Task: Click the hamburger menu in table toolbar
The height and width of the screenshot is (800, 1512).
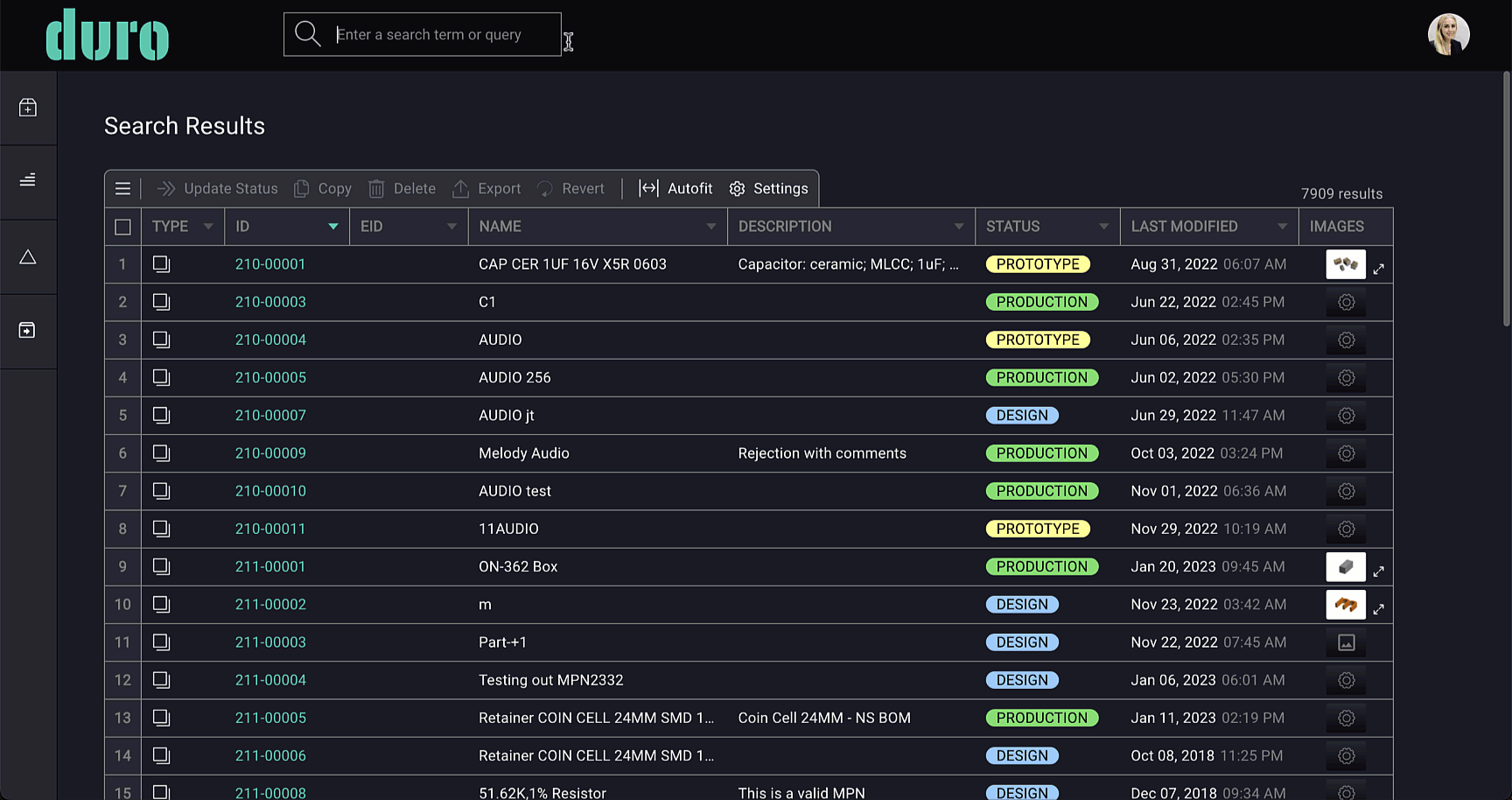Action: (x=122, y=188)
